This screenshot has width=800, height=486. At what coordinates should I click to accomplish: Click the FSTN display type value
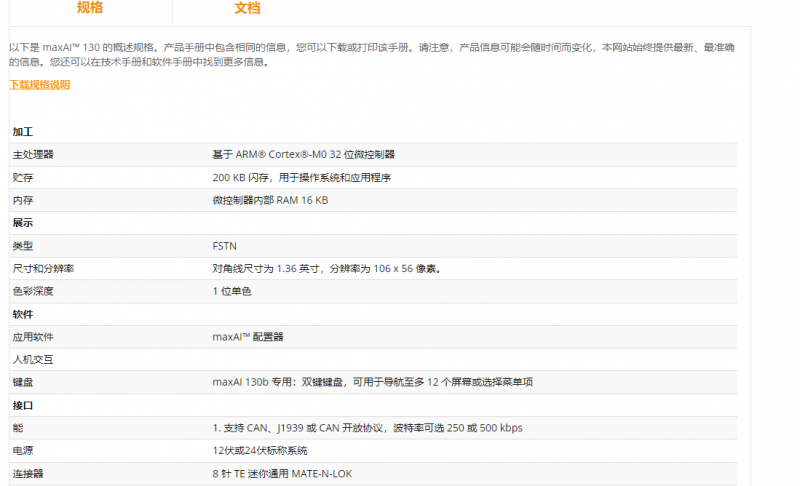tap(224, 246)
